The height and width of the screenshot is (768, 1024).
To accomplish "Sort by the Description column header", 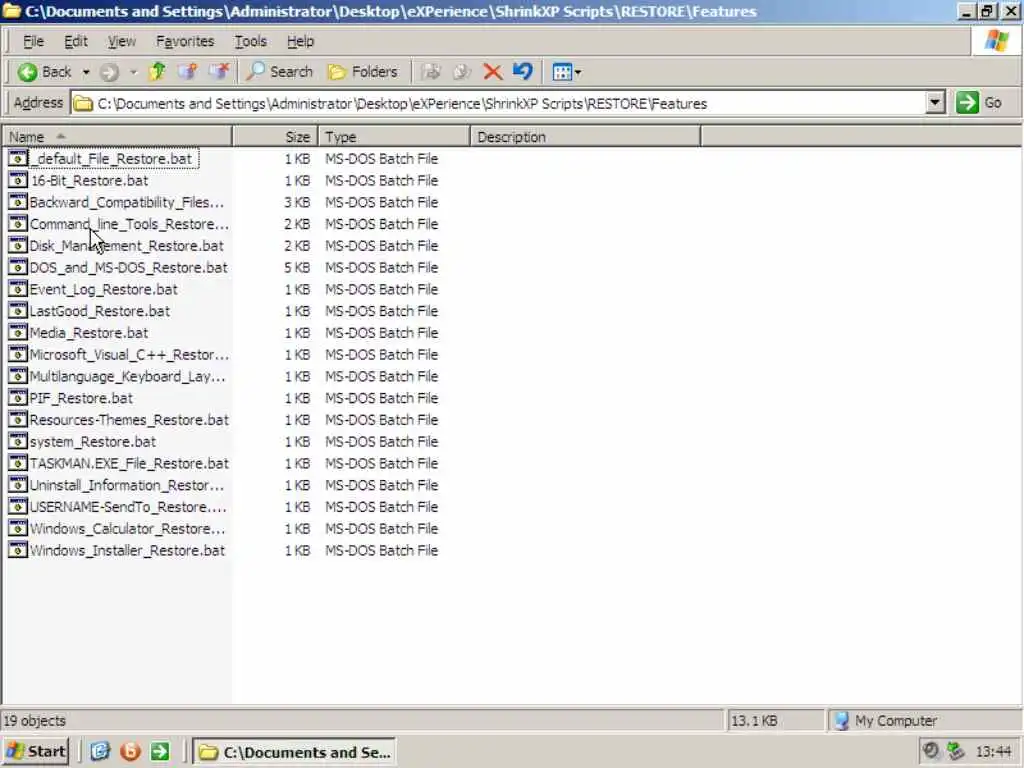I will (585, 136).
